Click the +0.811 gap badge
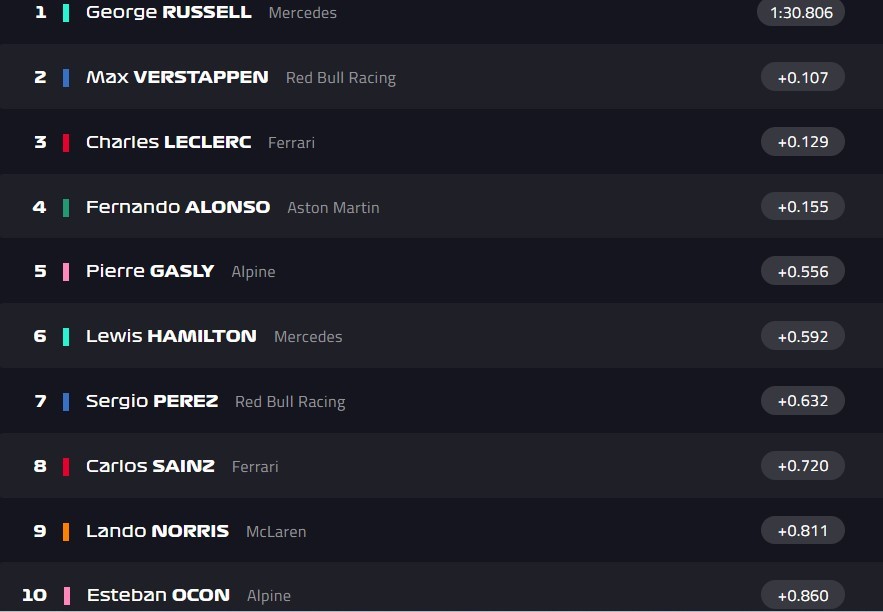 [802, 531]
